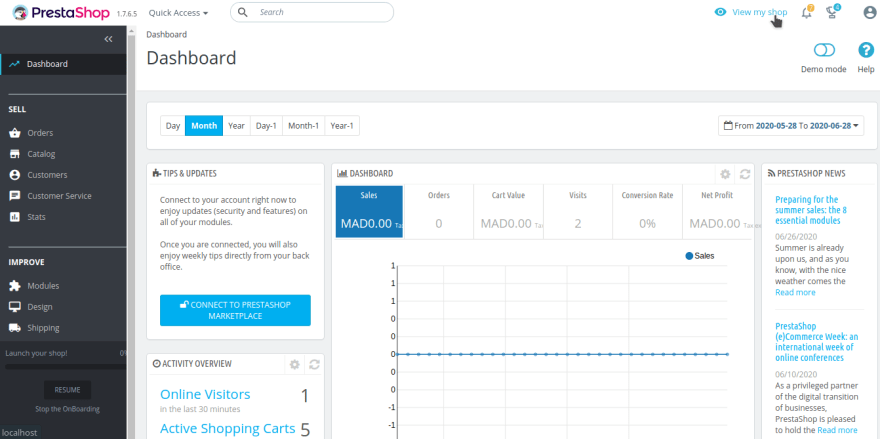
Task: Click the trophy merchant expertise icon
Action: click(833, 13)
